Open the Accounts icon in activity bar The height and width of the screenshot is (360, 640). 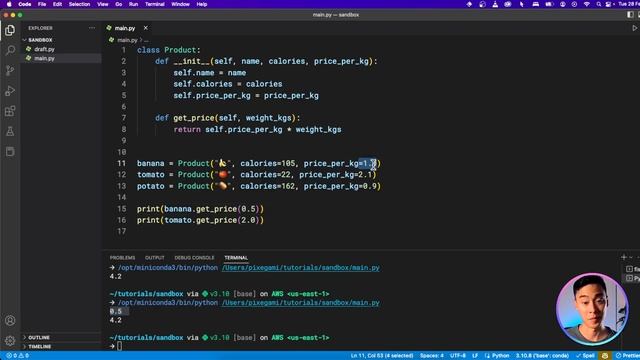coord(10,321)
